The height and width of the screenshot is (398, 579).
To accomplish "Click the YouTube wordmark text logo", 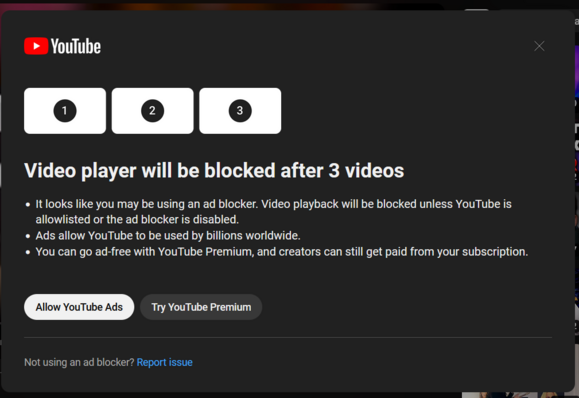I will (x=76, y=46).
